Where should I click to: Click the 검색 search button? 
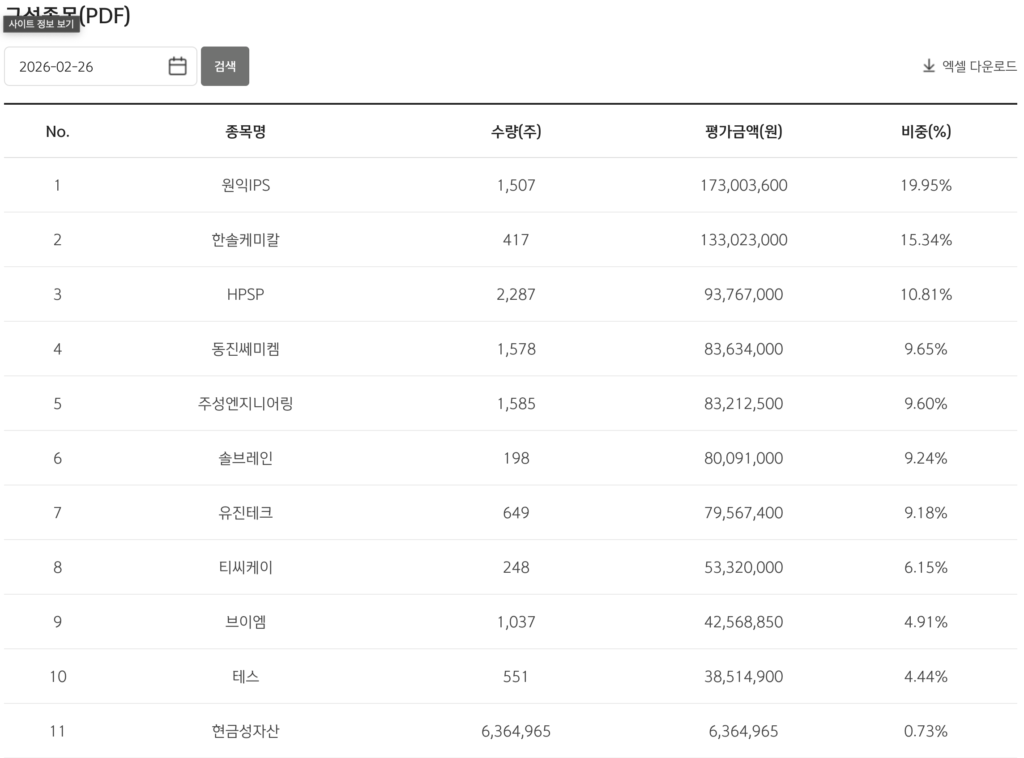[x=225, y=67]
